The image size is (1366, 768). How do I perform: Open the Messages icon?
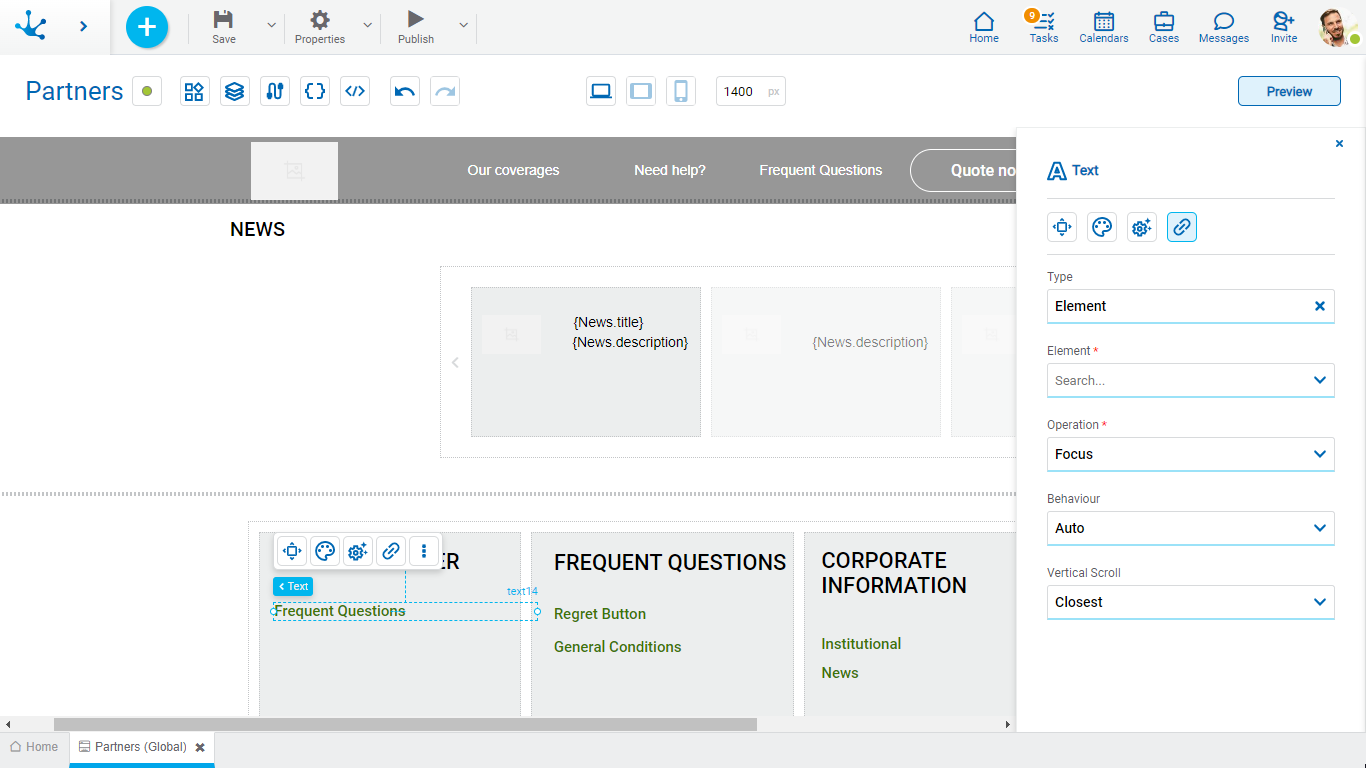pyautogui.click(x=1224, y=27)
